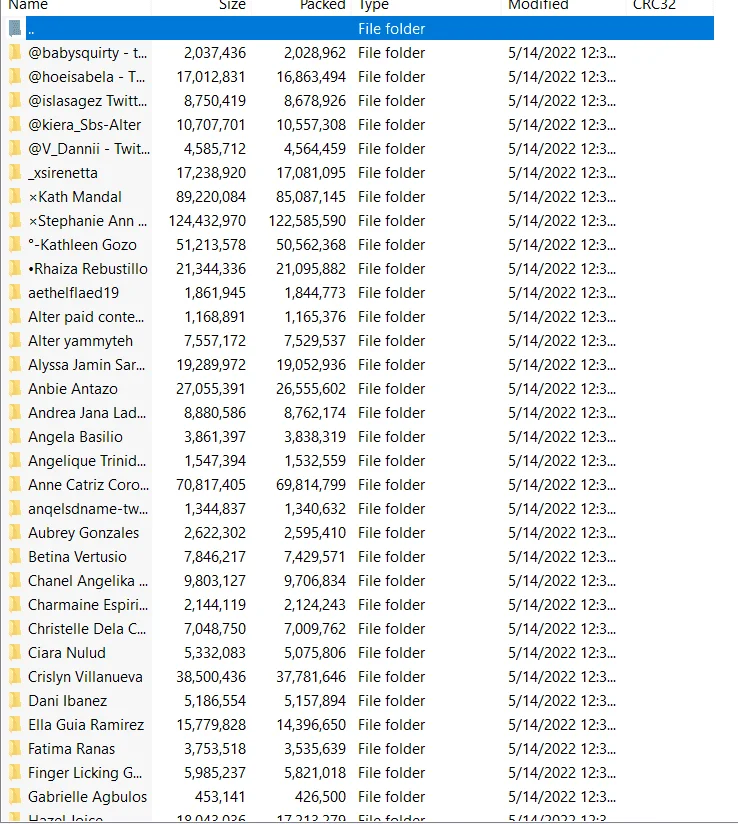Sort by the Size column header
Viewport: 738px width, 824px height.
pos(232,5)
